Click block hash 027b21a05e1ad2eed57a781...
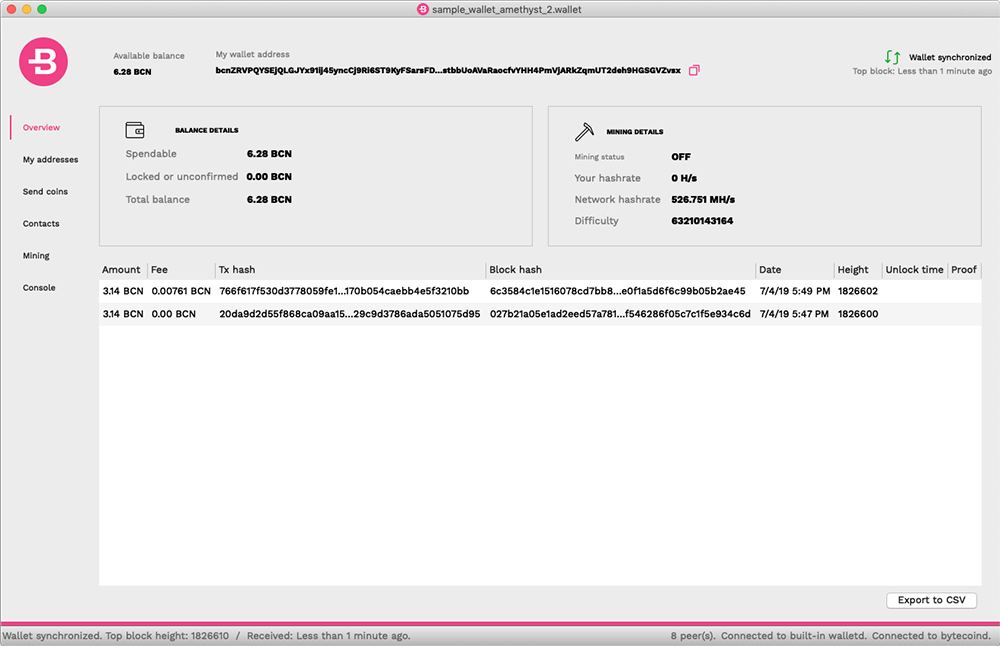This screenshot has width=1000, height=646. tap(620, 314)
